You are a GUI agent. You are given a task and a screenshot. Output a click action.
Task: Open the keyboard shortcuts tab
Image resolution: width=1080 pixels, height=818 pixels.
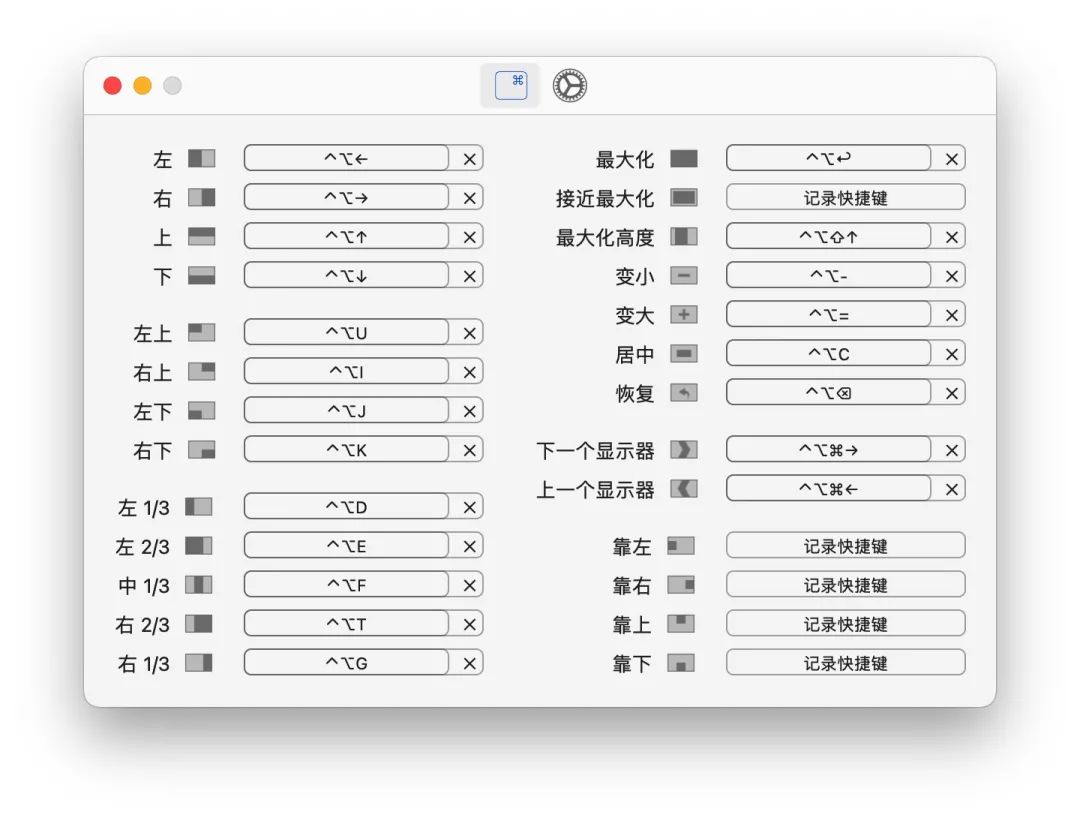tap(510, 86)
